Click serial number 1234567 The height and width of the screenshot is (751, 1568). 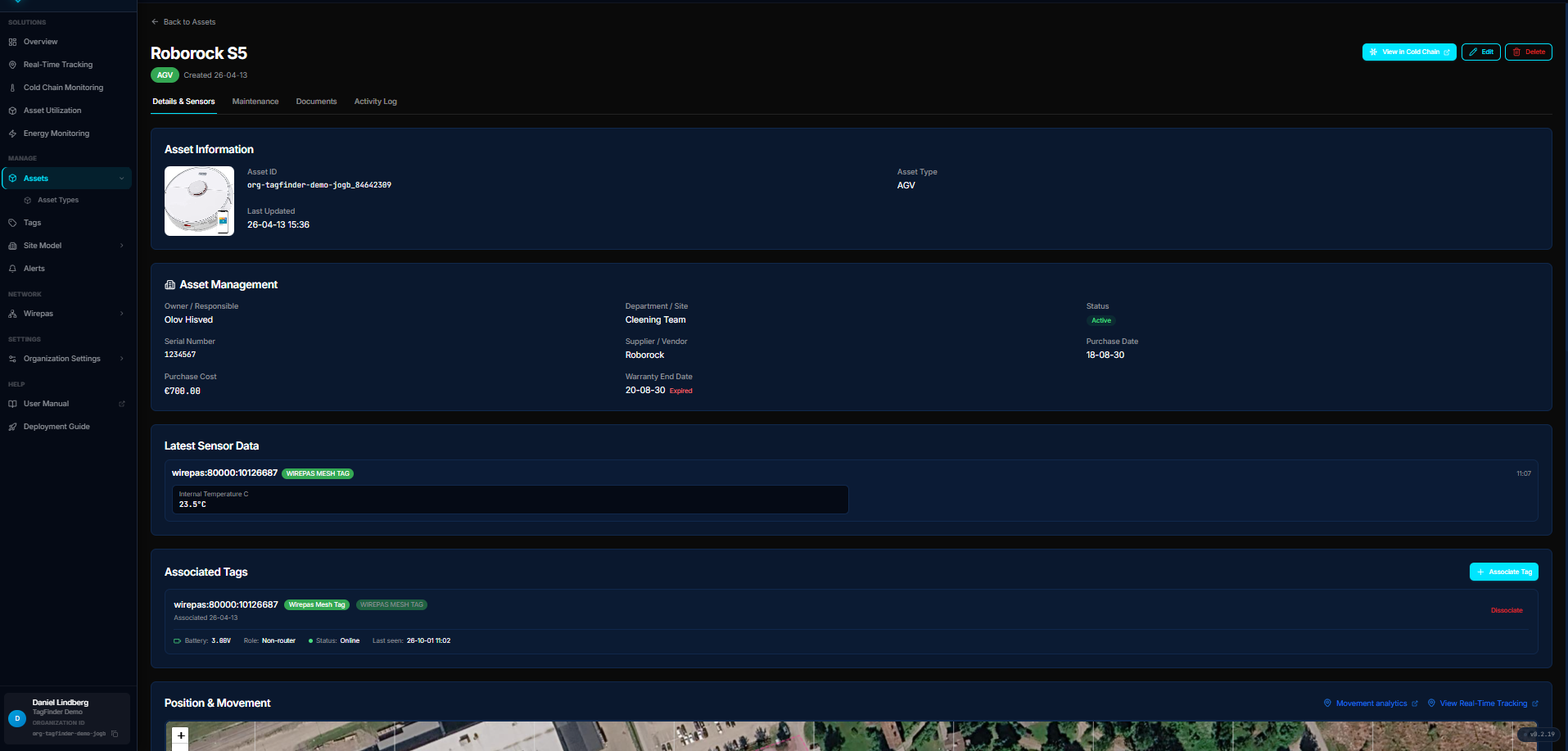[180, 355]
